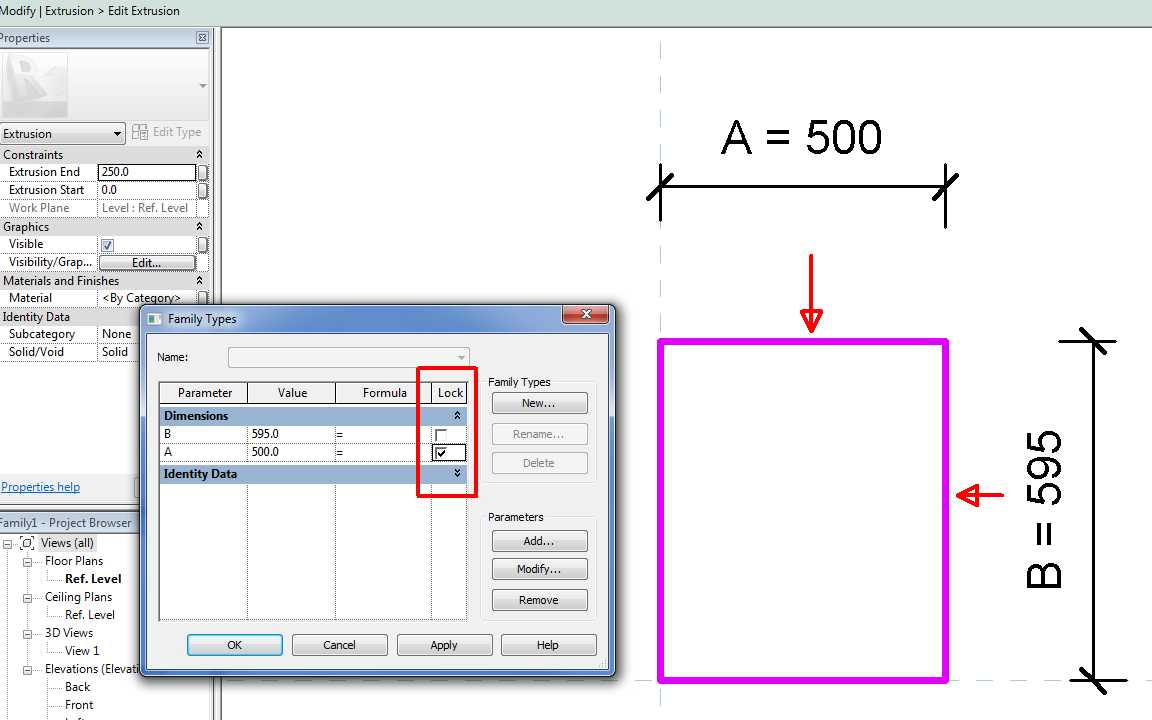The height and width of the screenshot is (720, 1152).
Task: Click associate parameter button beside Extrusion Start
Action: (203, 190)
